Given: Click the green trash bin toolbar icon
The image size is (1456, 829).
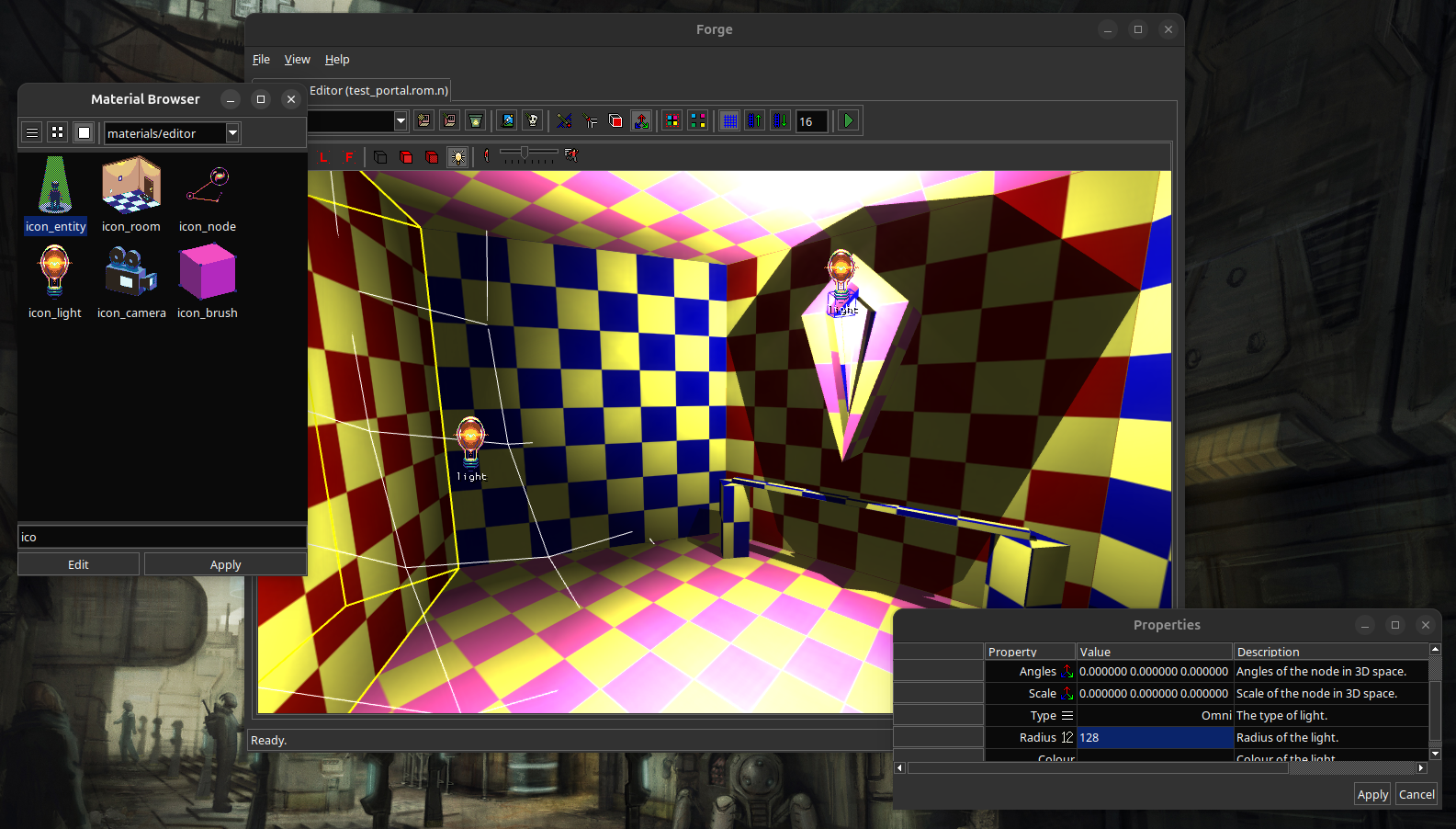Looking at the screenshot, I should [475, 121].
